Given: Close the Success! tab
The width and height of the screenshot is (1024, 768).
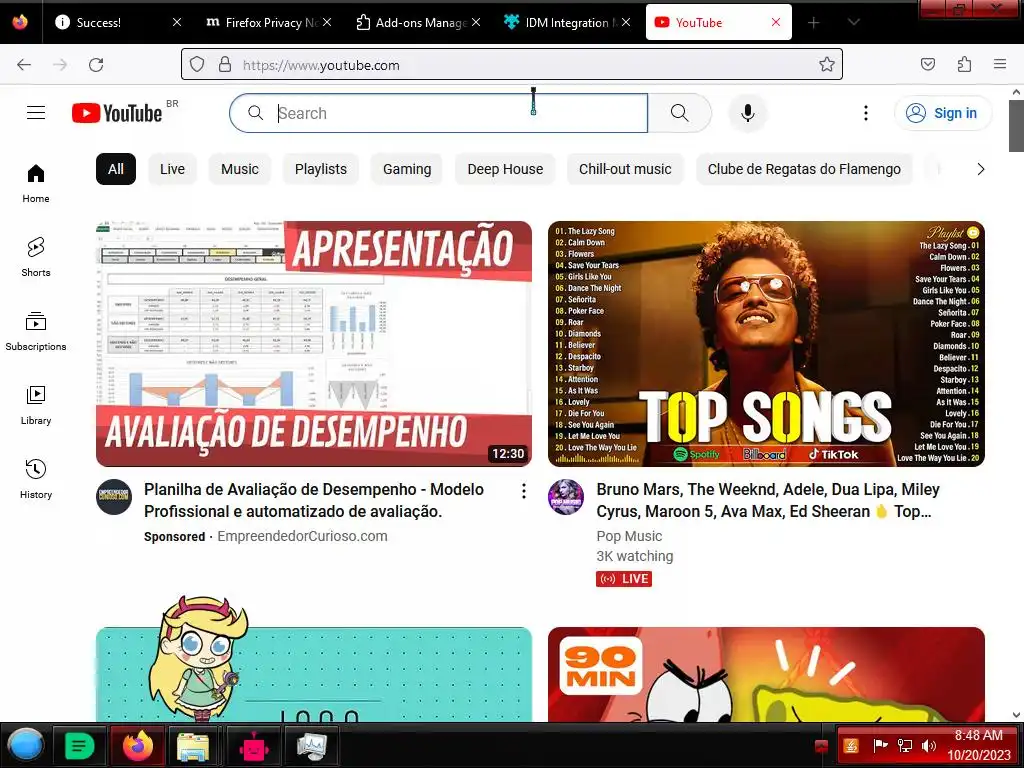Looking at the screenshot, I should [x=176, y=22].
